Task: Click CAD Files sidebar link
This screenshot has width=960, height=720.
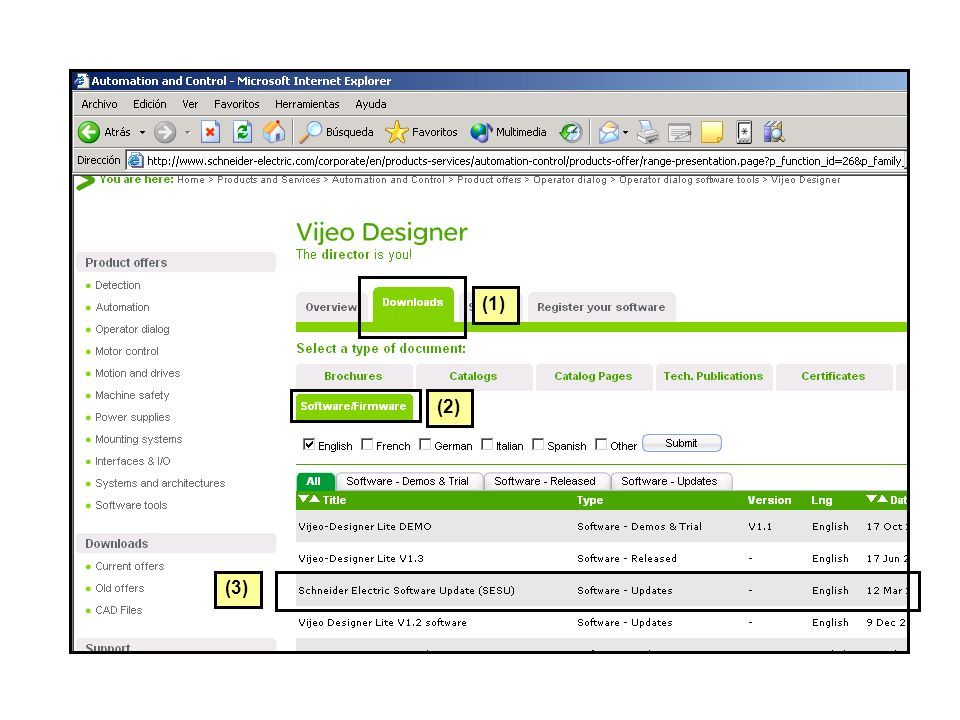Action: [x=119, y=610]
